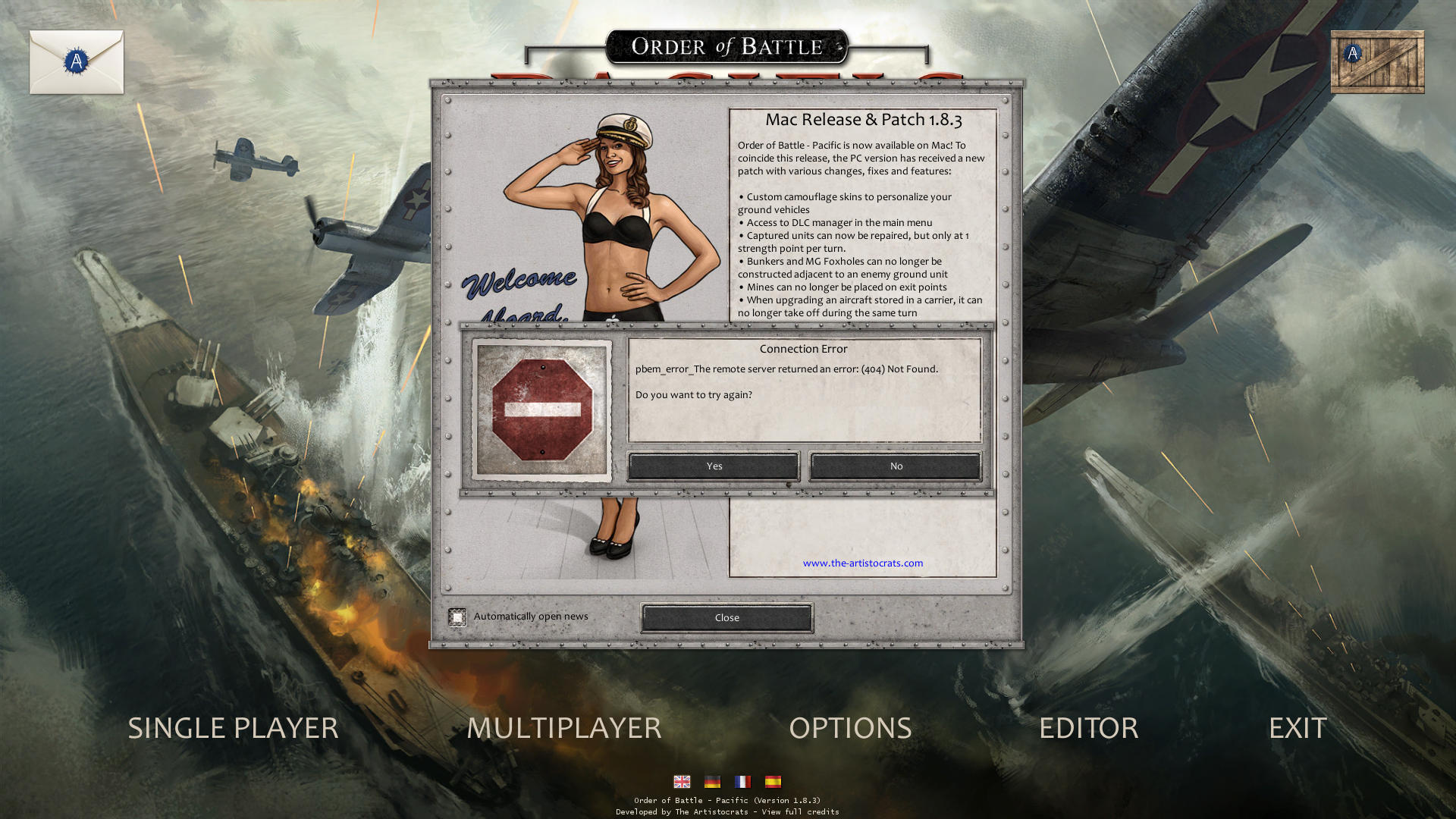The width and height of the screenshot is (1456, 819).
Task: Switch language to Spanish flag
Action: click(773, 781)
